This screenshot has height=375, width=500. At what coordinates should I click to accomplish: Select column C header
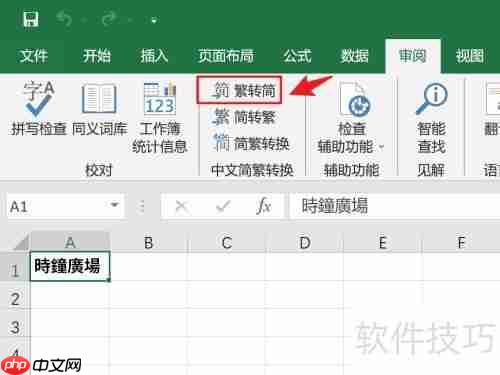click(227, 242)
